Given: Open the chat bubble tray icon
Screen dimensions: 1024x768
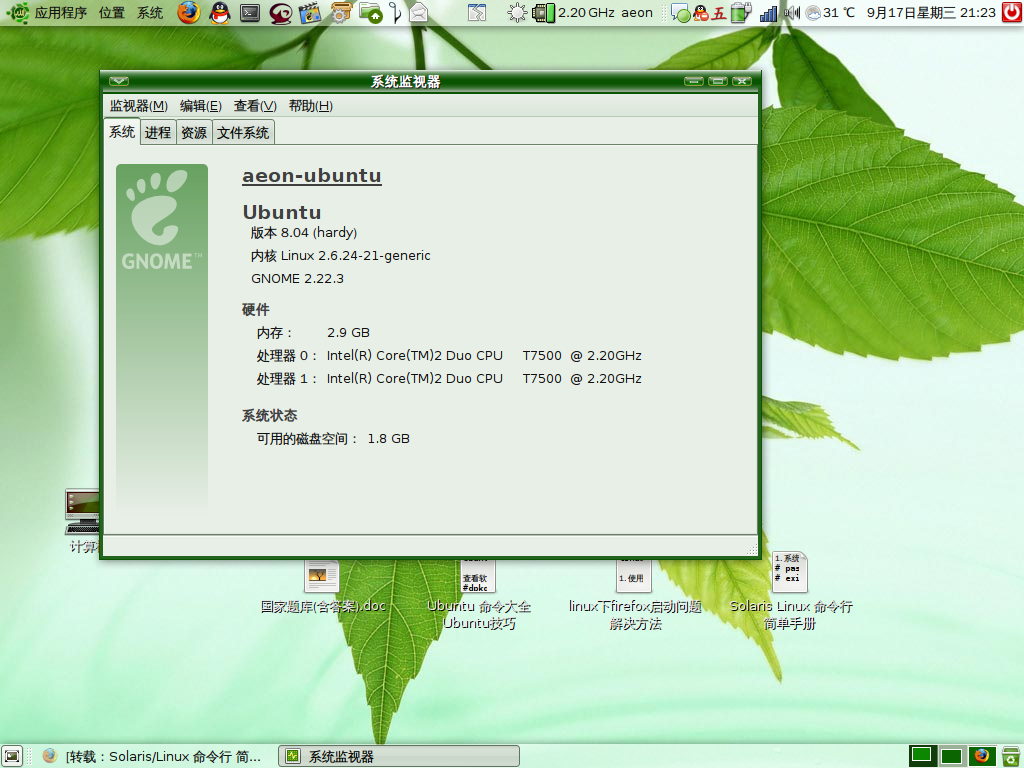Looking at the screenshot, I should [680, 12].
